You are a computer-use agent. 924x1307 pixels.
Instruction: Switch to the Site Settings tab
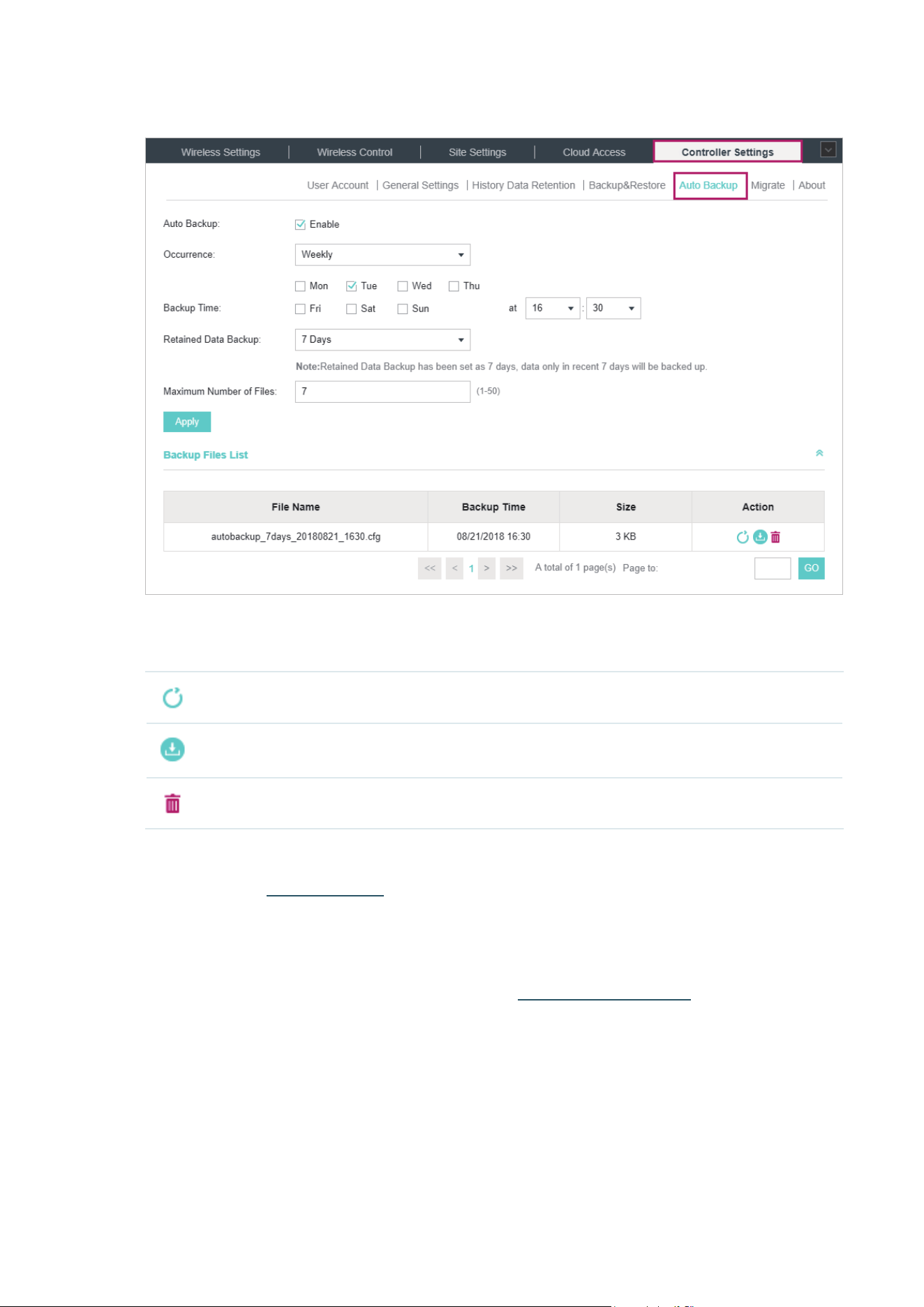coord(477,152)
